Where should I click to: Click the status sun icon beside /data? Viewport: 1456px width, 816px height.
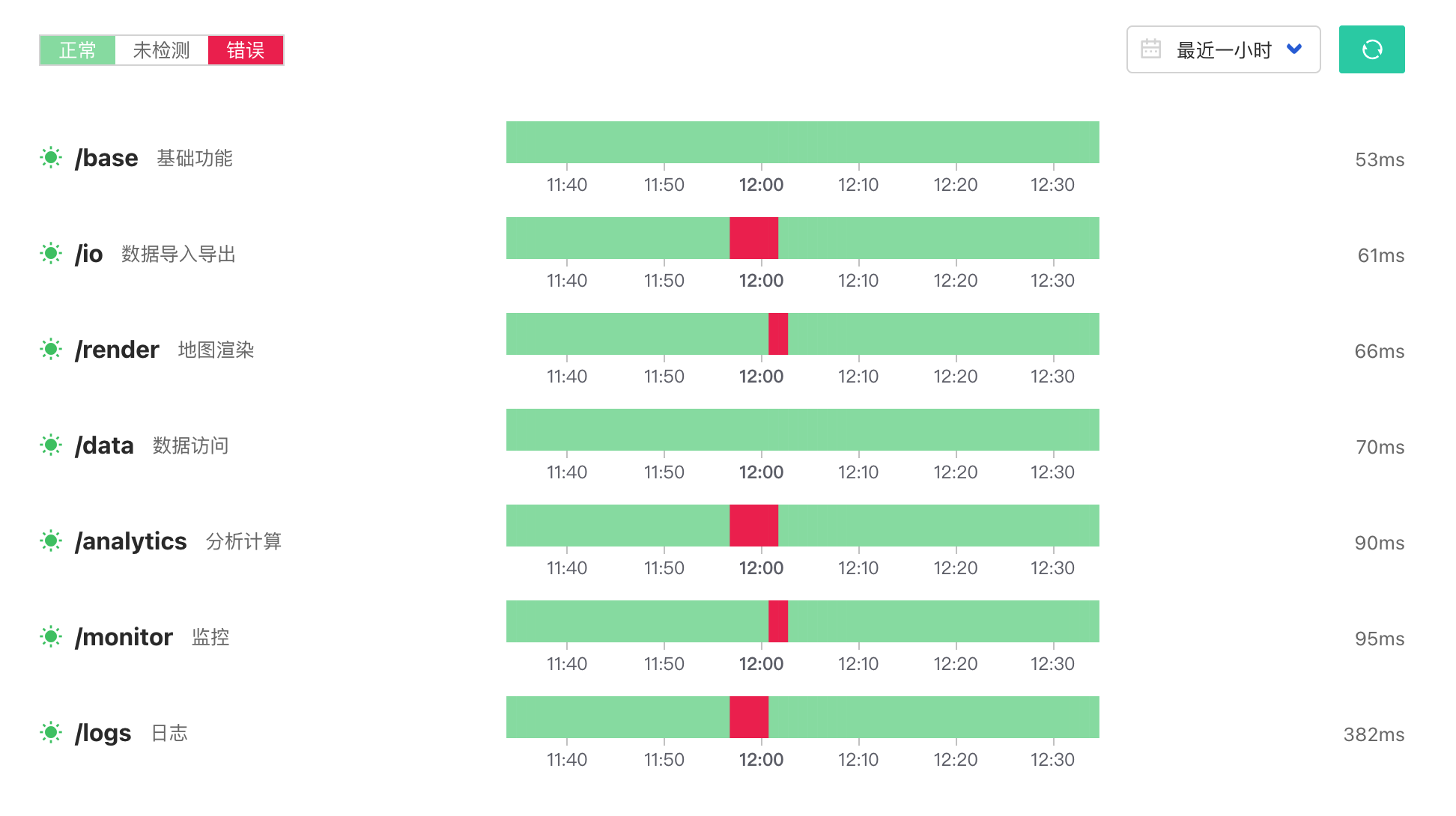pyautogui.click(x=51, y=445)
